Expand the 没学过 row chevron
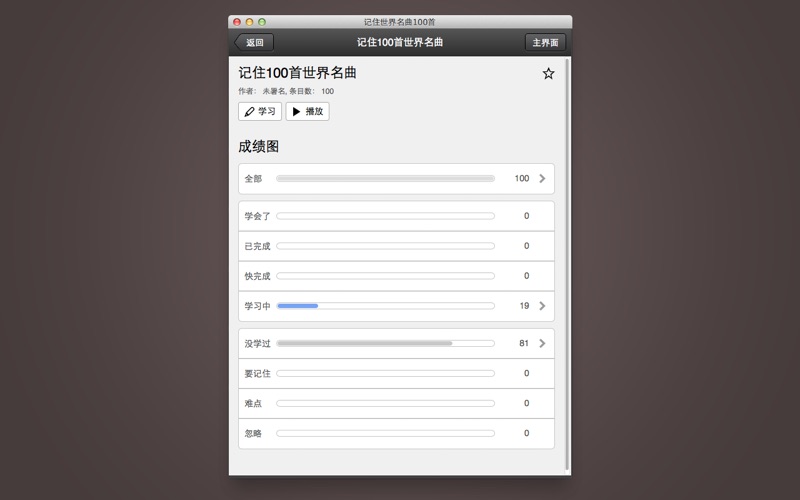This screenshot has width=800, height=500. pos(542,343)
